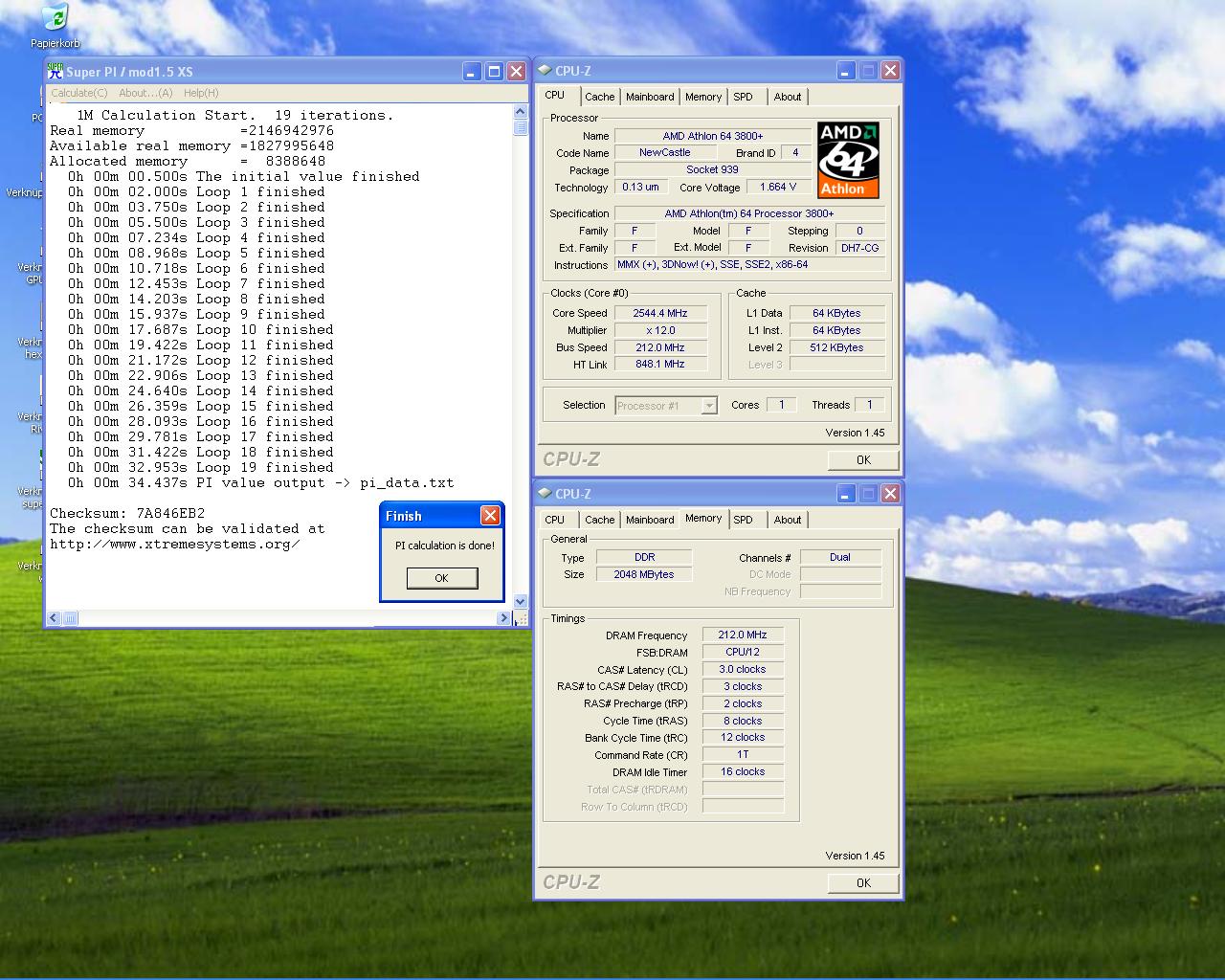
Task: Maximize the Super PI window
Action: point(494,71)
